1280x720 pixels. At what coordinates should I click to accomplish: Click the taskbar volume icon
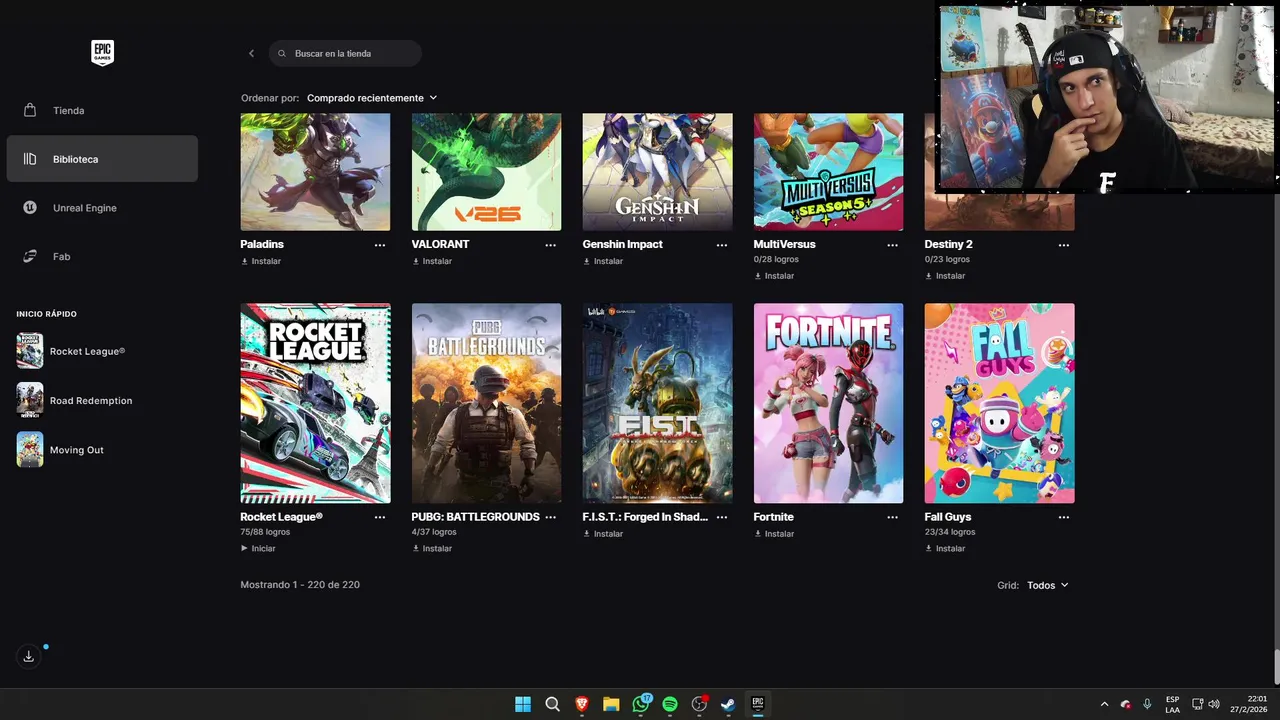[1214, 704]
